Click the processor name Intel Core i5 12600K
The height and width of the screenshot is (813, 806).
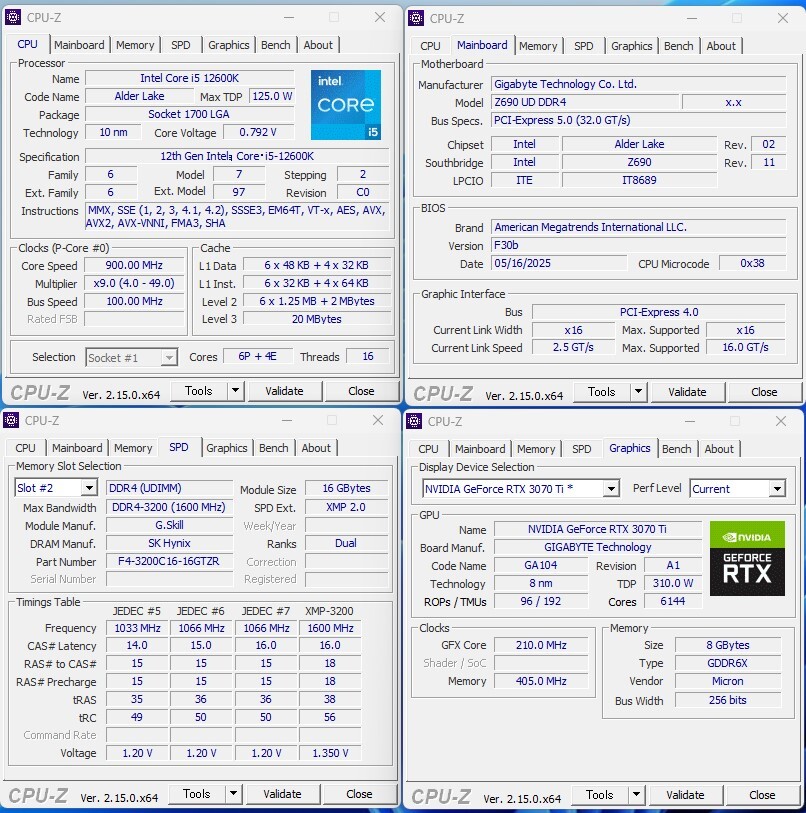point(190,78)
